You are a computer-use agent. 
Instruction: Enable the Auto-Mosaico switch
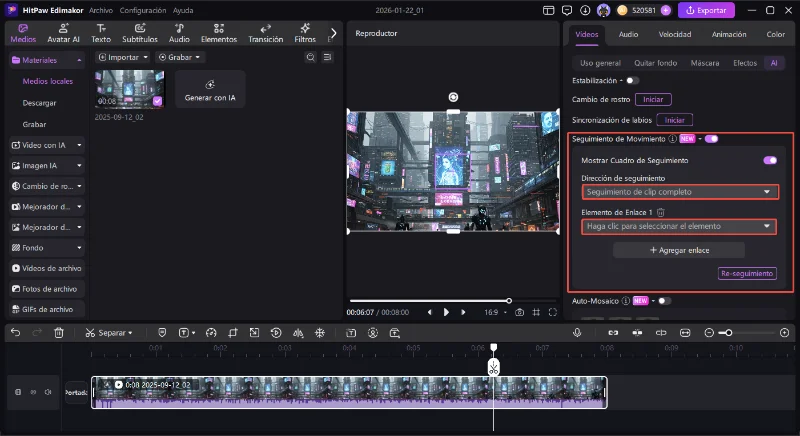click(664, 300)
